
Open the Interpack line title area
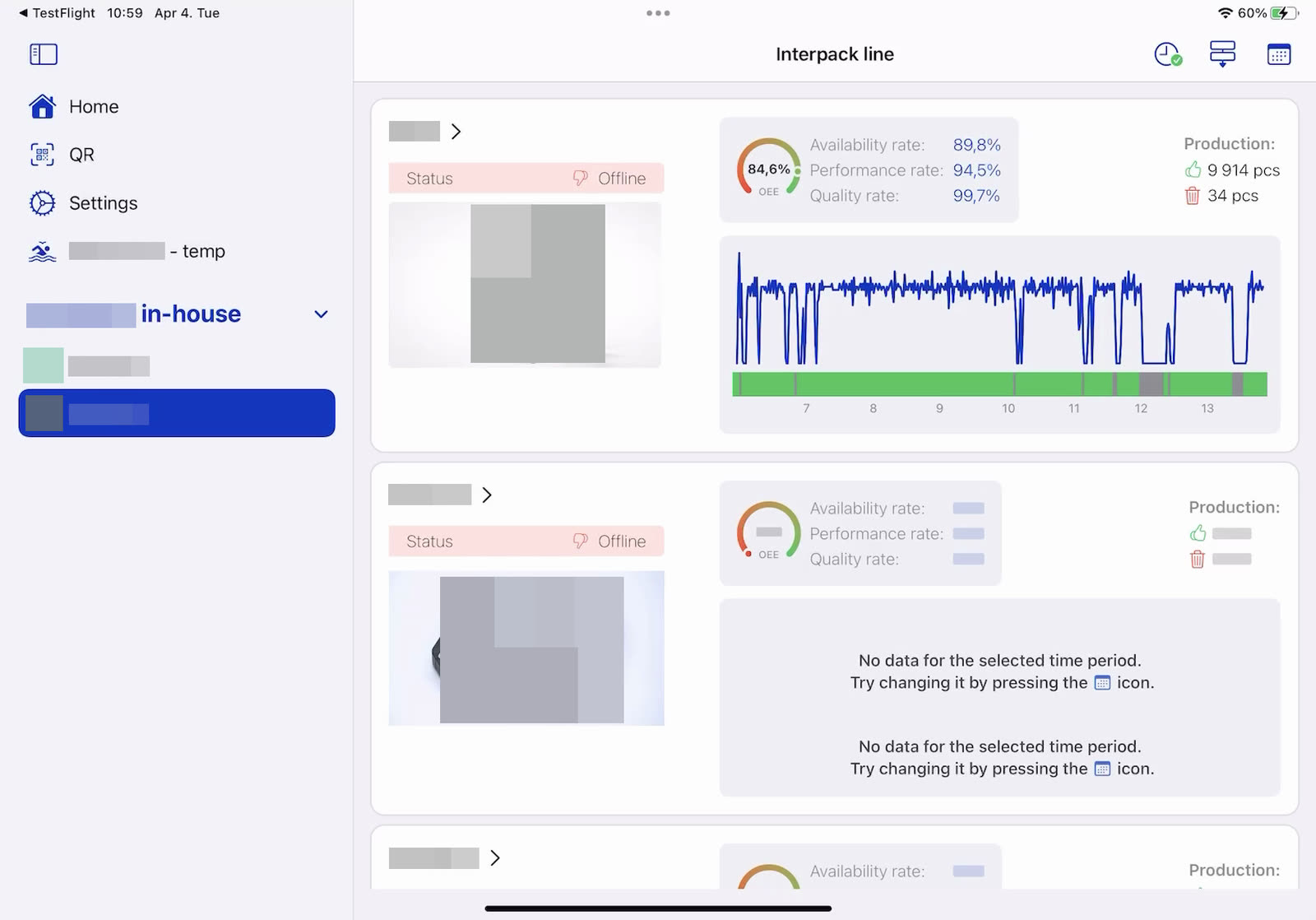[x=834, y=53]
